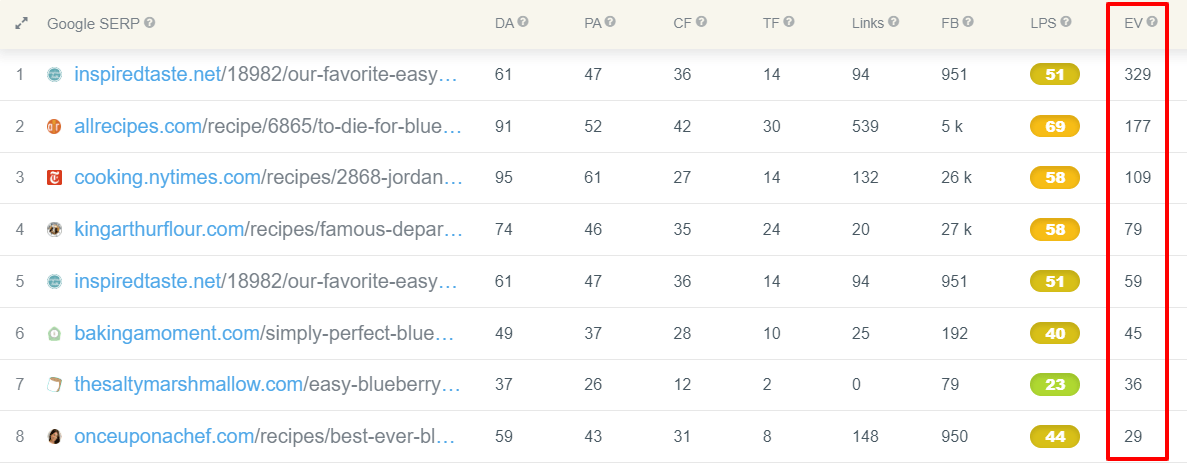Click the EV column help icon
The width and height of the screenshot is (1187, 464).
pyautogui.click(x=1152, y=23)
